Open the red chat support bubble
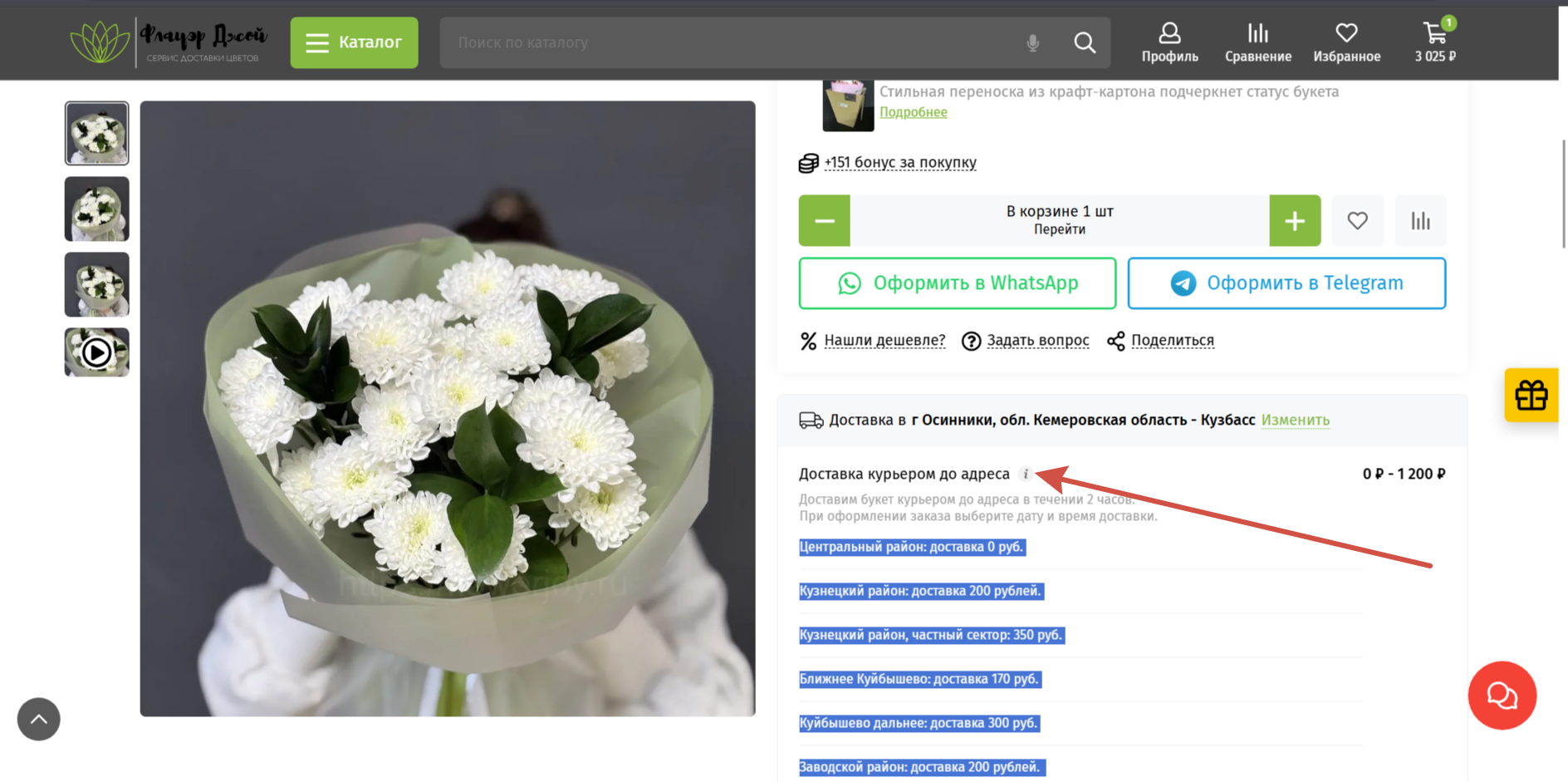 coord(1502,696)
